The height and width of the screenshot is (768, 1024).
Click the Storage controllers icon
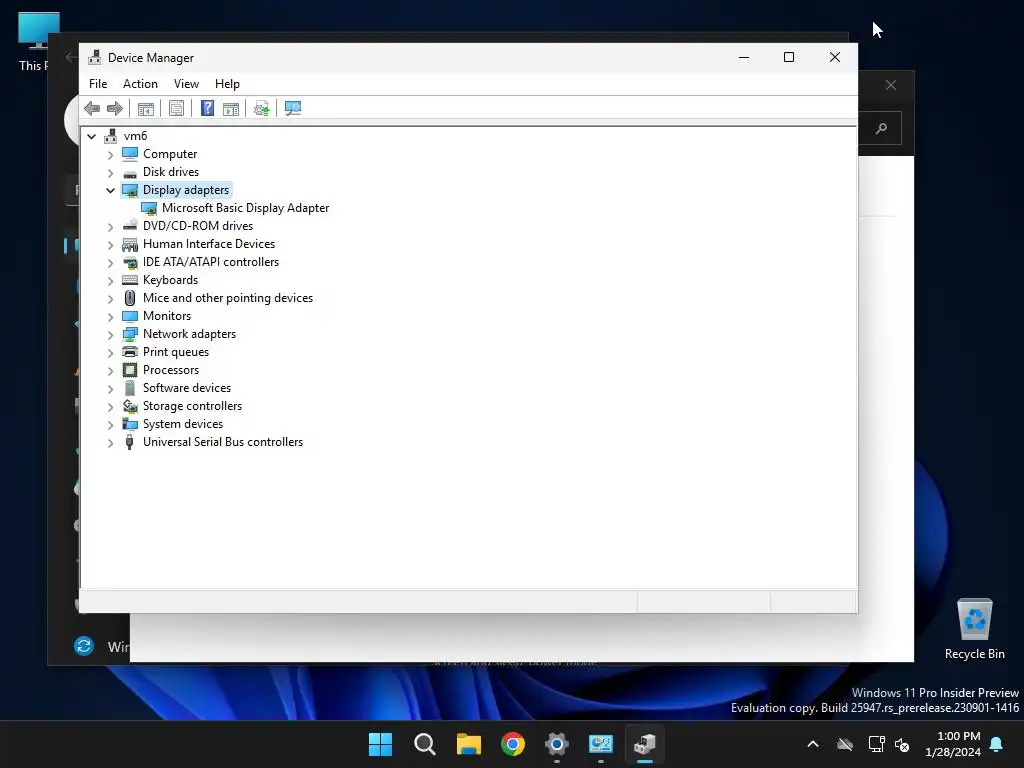[x=130, y=406]
